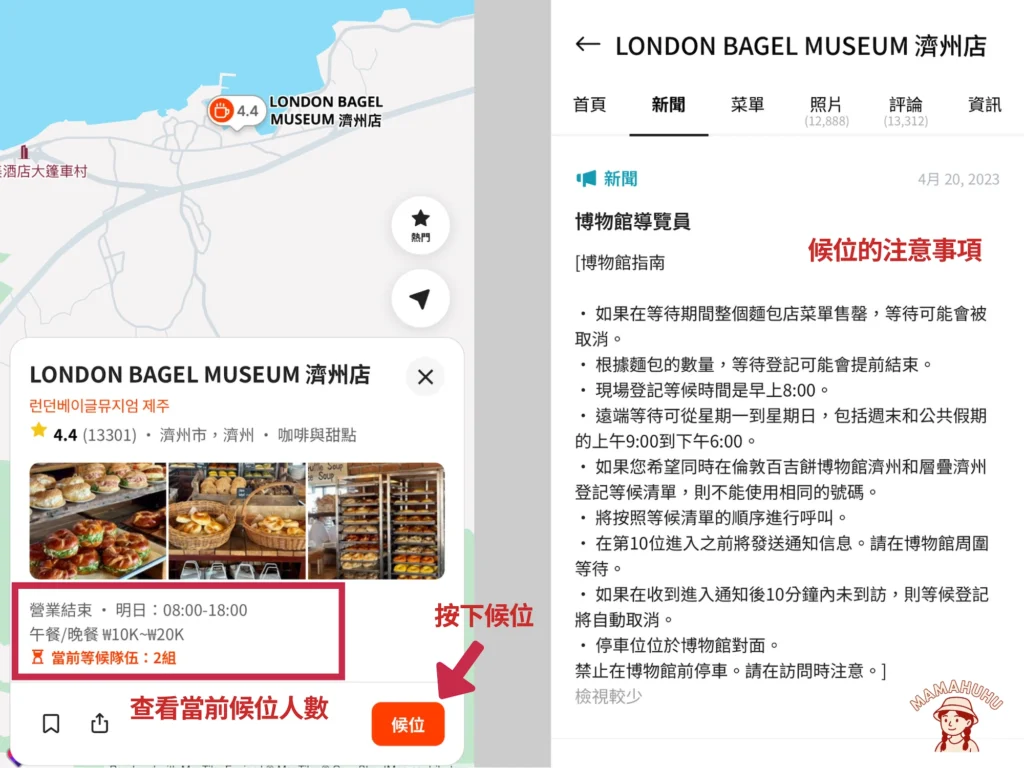Select the 熱門 star button on the map
Viewport: 1024px width, 768px height.
pyautogui.click(x=420, y=222)
